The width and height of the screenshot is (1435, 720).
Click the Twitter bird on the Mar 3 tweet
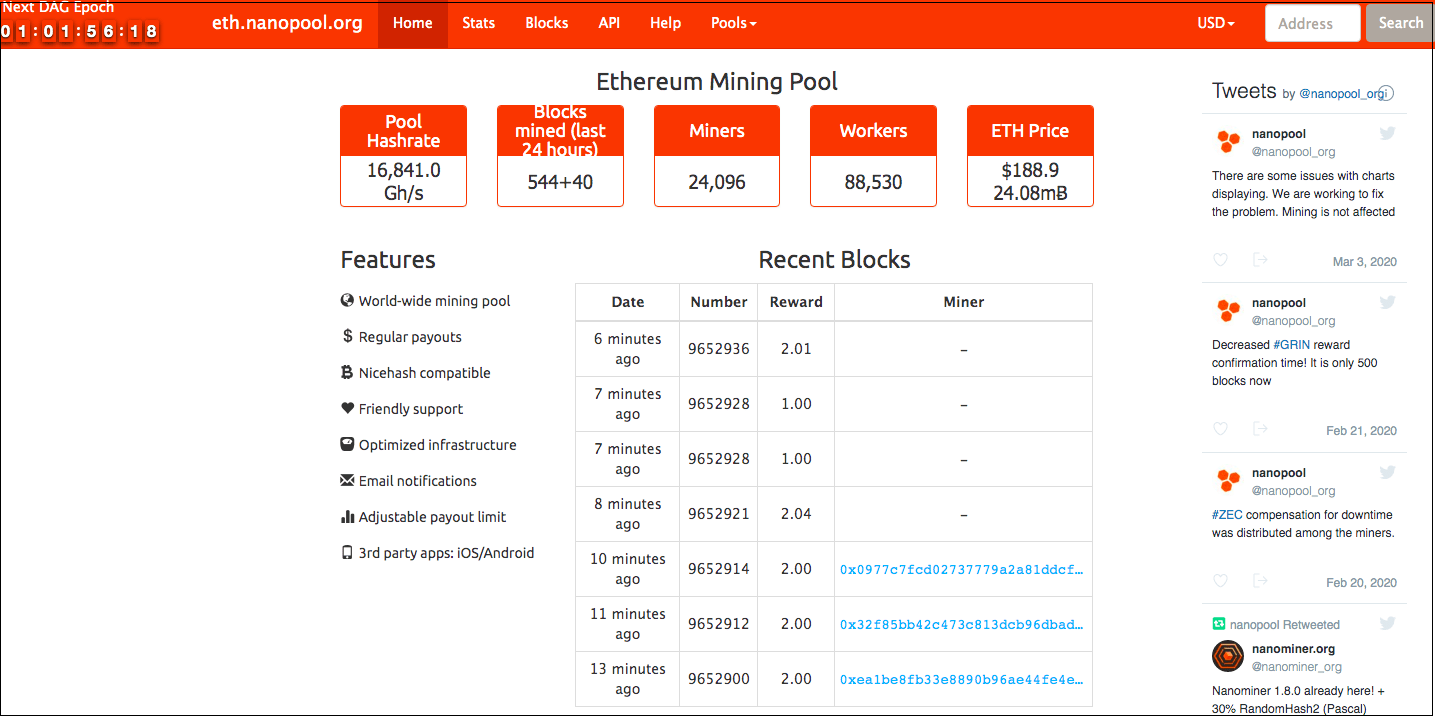(x=1387, y=133)
